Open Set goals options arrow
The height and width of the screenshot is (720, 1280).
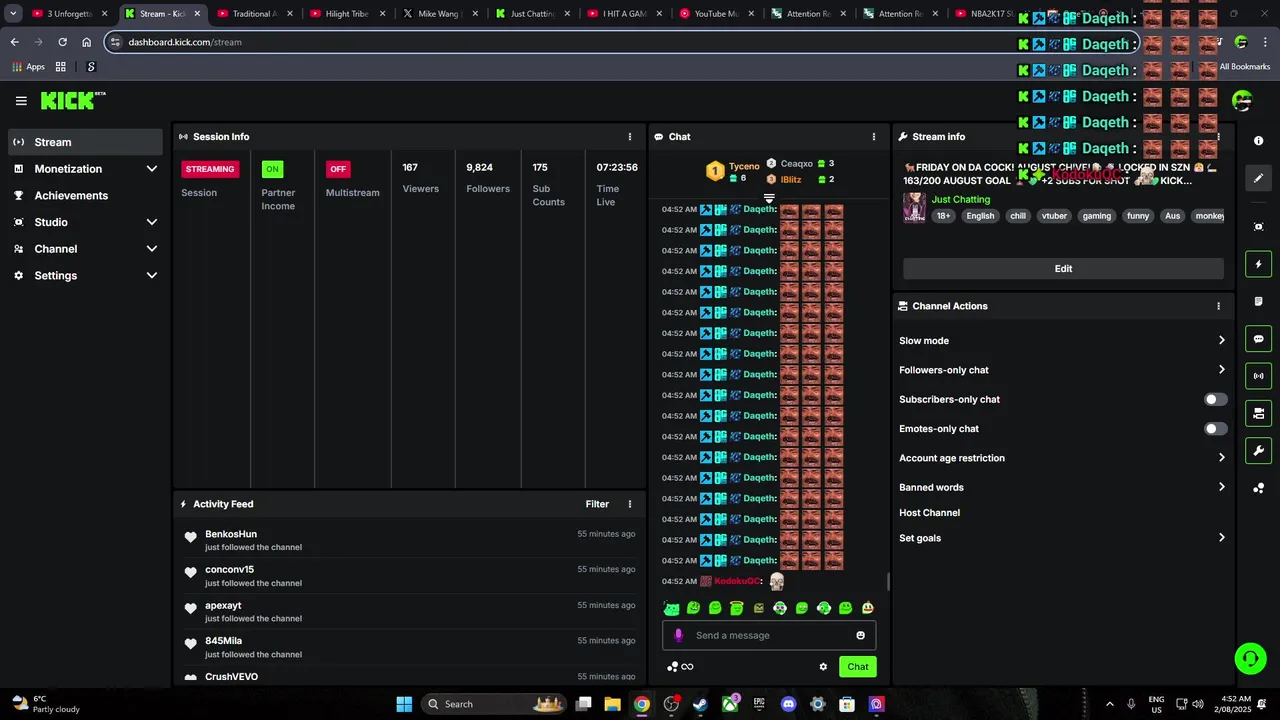tap(1221, 538)
